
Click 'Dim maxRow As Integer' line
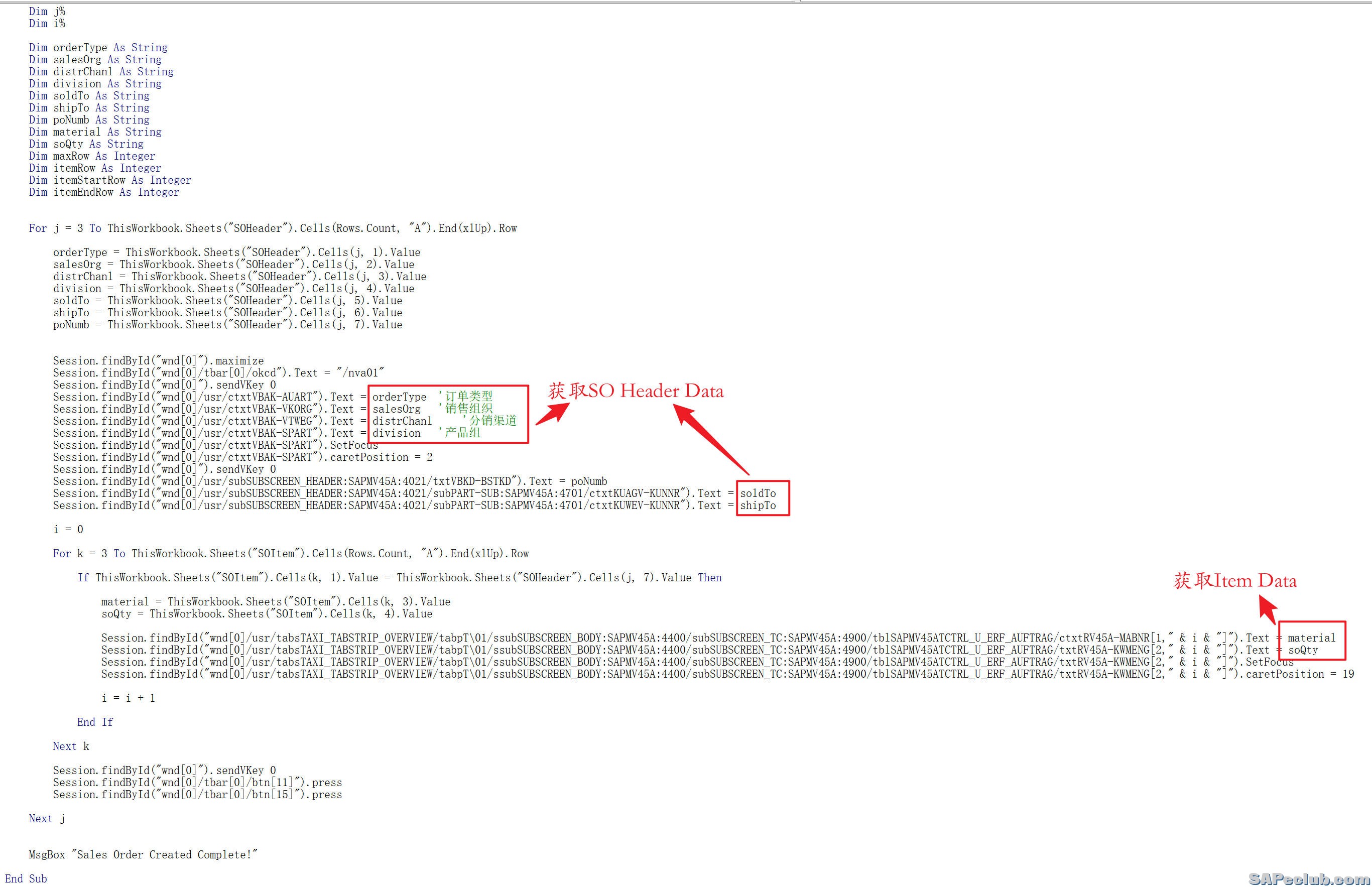click(x=92, y=157)
